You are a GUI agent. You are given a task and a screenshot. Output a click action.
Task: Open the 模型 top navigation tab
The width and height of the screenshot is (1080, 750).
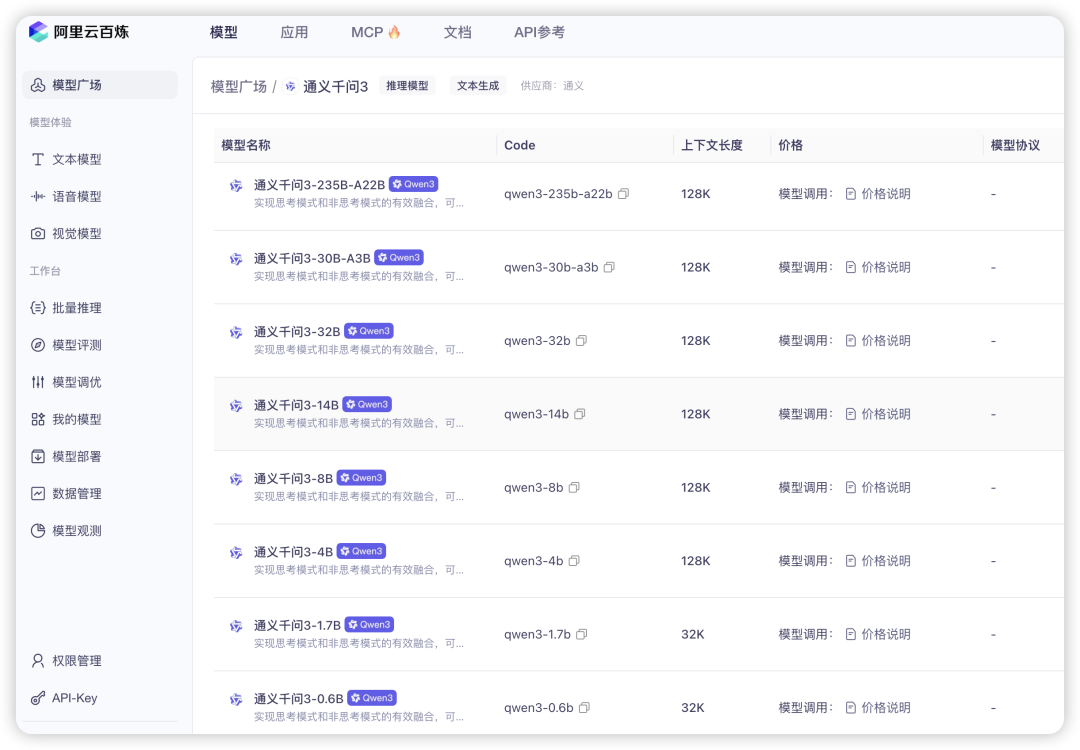pos(224,32)
